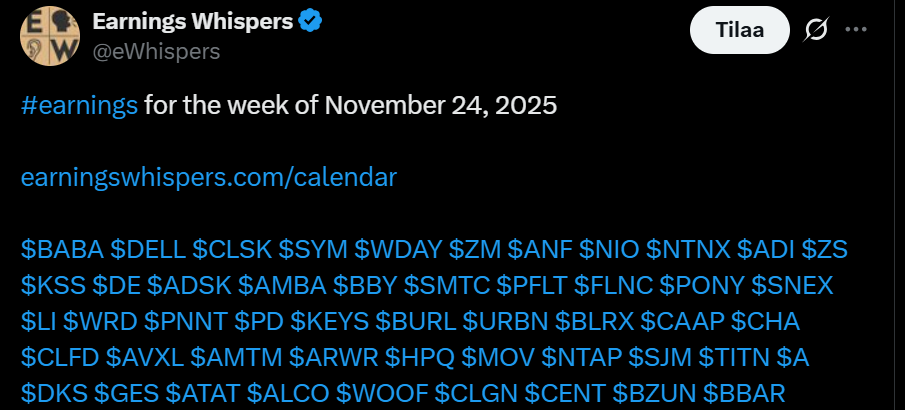Viewport: 905px width, 410px height.
Task: Open the #earnings hashtag
Action: click(79, 106)
